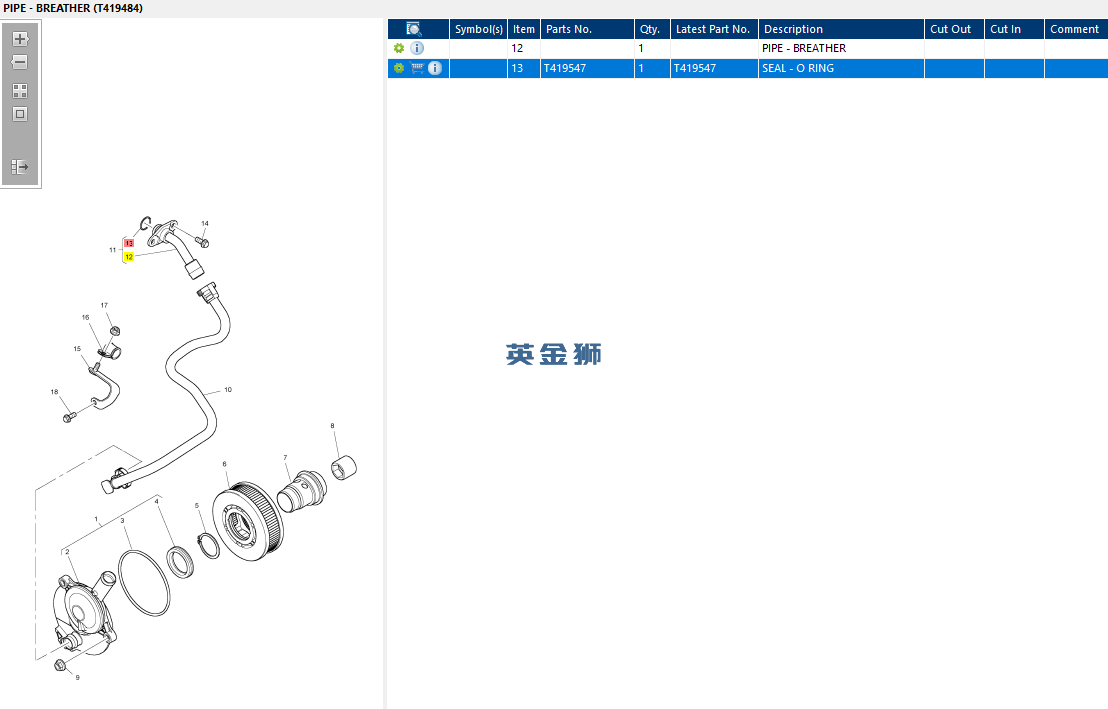Select the PIPE - BREATHER description cell
The image size is (1108, 709).
coord(841,48)
